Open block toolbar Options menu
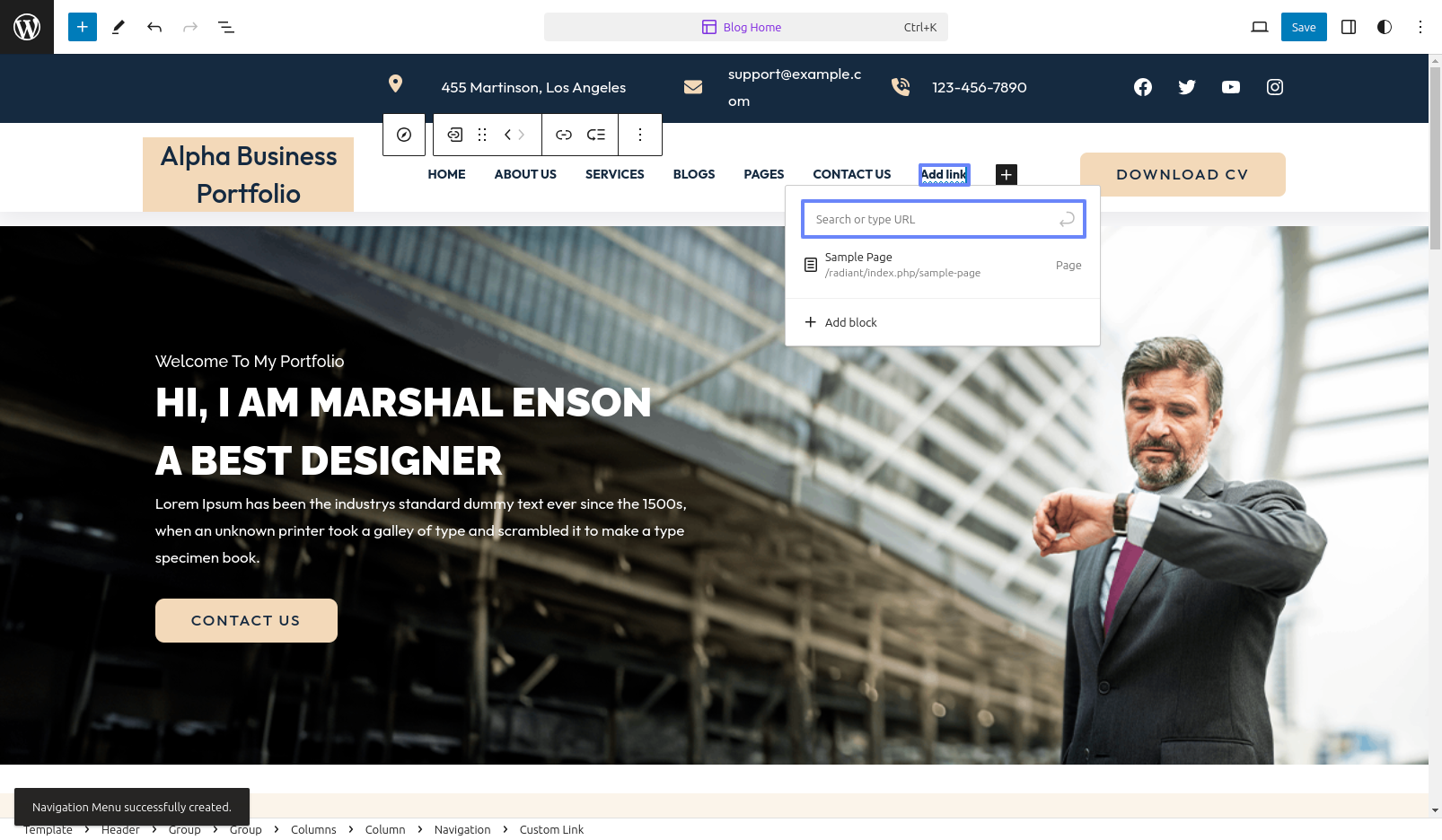Viewport: 1442px width, 840px height. click(x=640, y=135)
